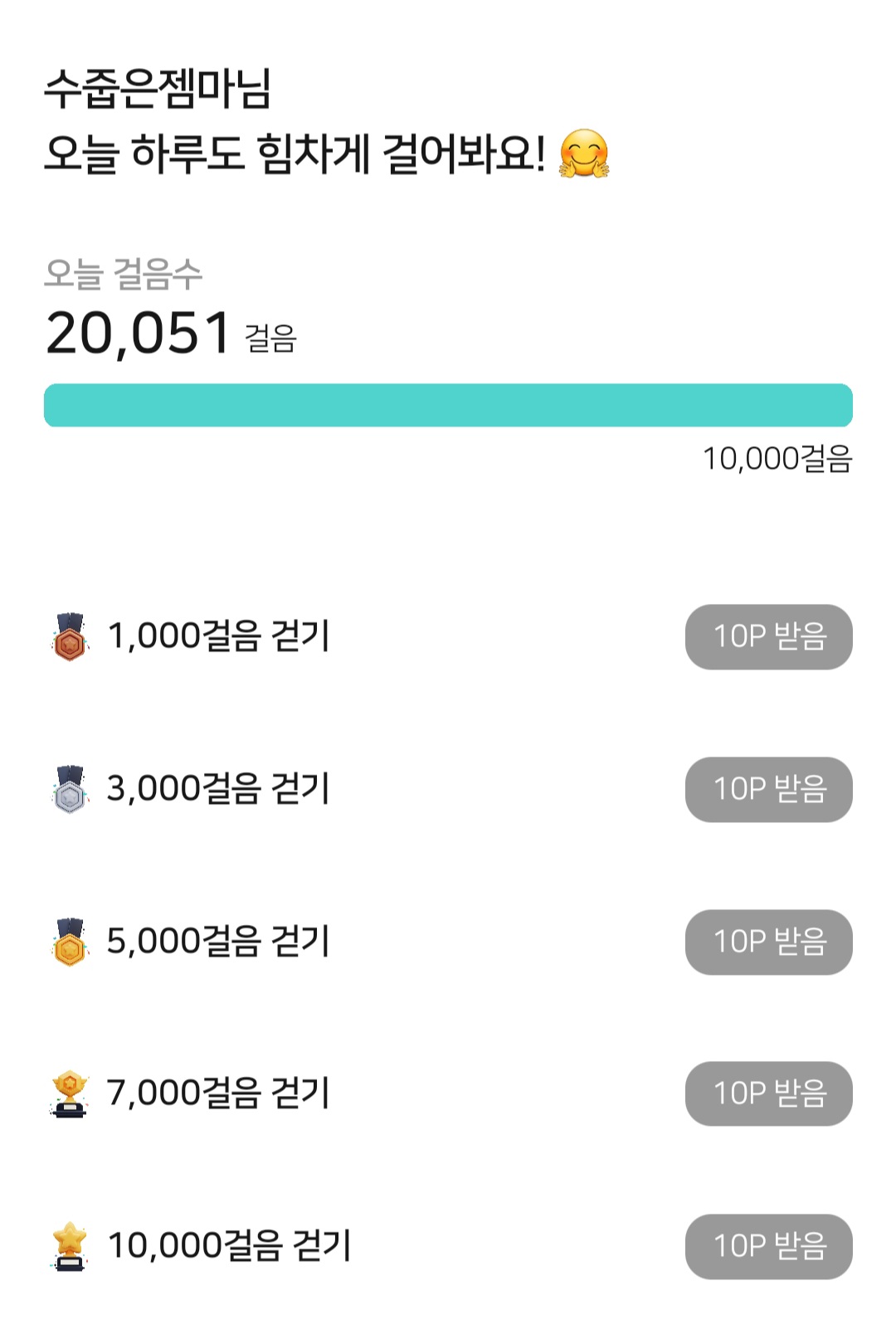This screenshot has width=896, height=1344.
Task: Select the 7,000걸음 걷기 mission label
Action: (219, 1093)
